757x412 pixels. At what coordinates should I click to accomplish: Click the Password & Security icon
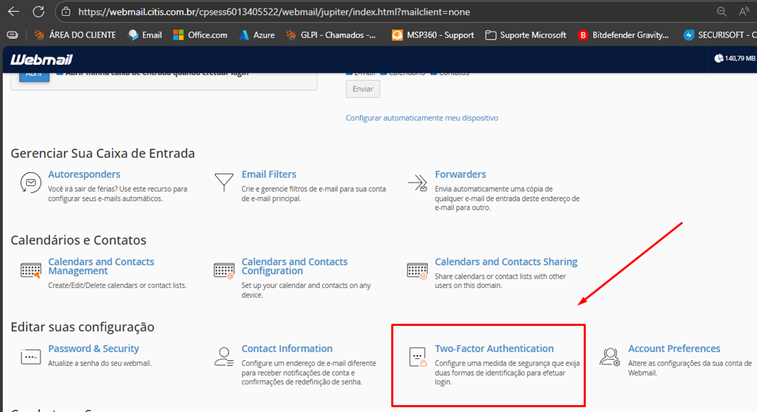coord(30,357)
